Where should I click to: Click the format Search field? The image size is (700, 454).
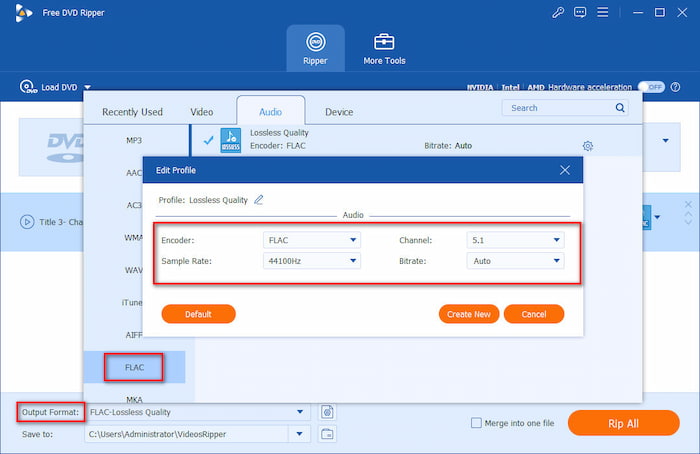(565, 108)
